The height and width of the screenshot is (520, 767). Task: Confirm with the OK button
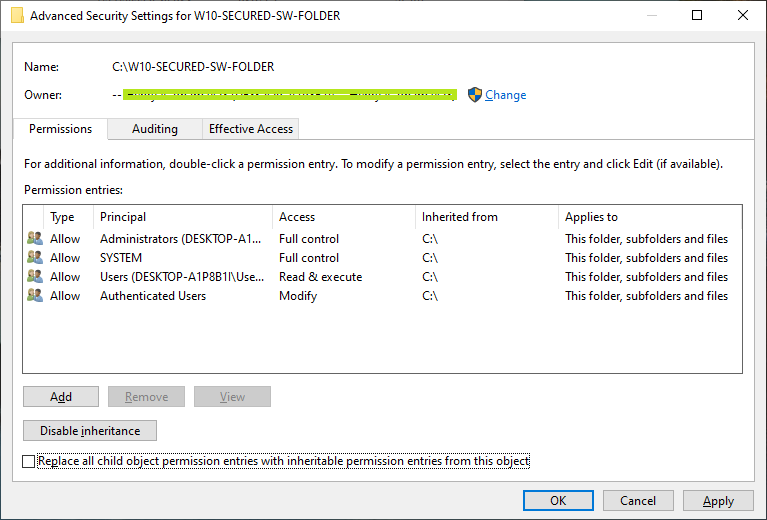point(558,500)
